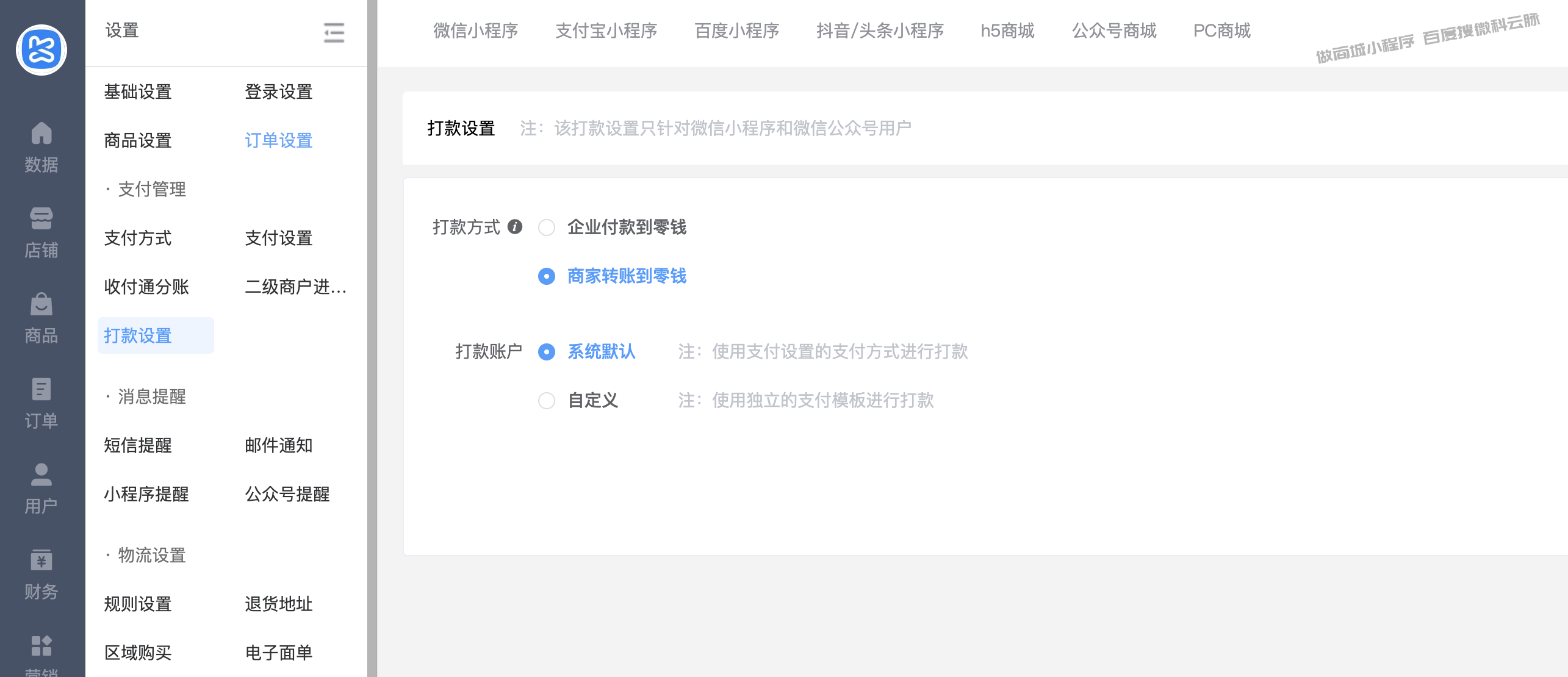Open 订单设置 in settings menu
This screenshot has width=1568, height=677.
click(x=278, y=141)
